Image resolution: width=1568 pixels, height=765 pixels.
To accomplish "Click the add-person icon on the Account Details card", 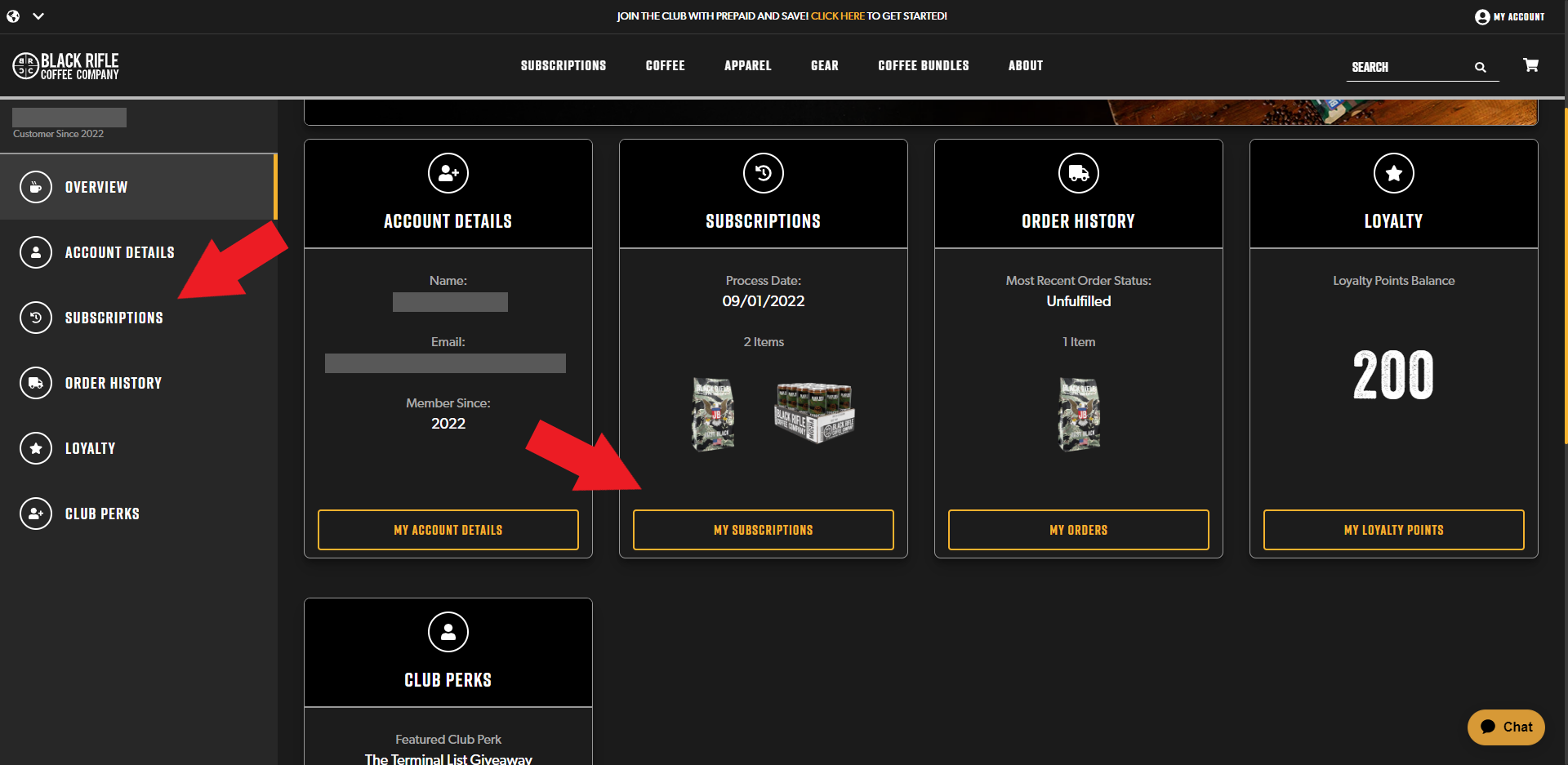I will [x=448, y=173].
